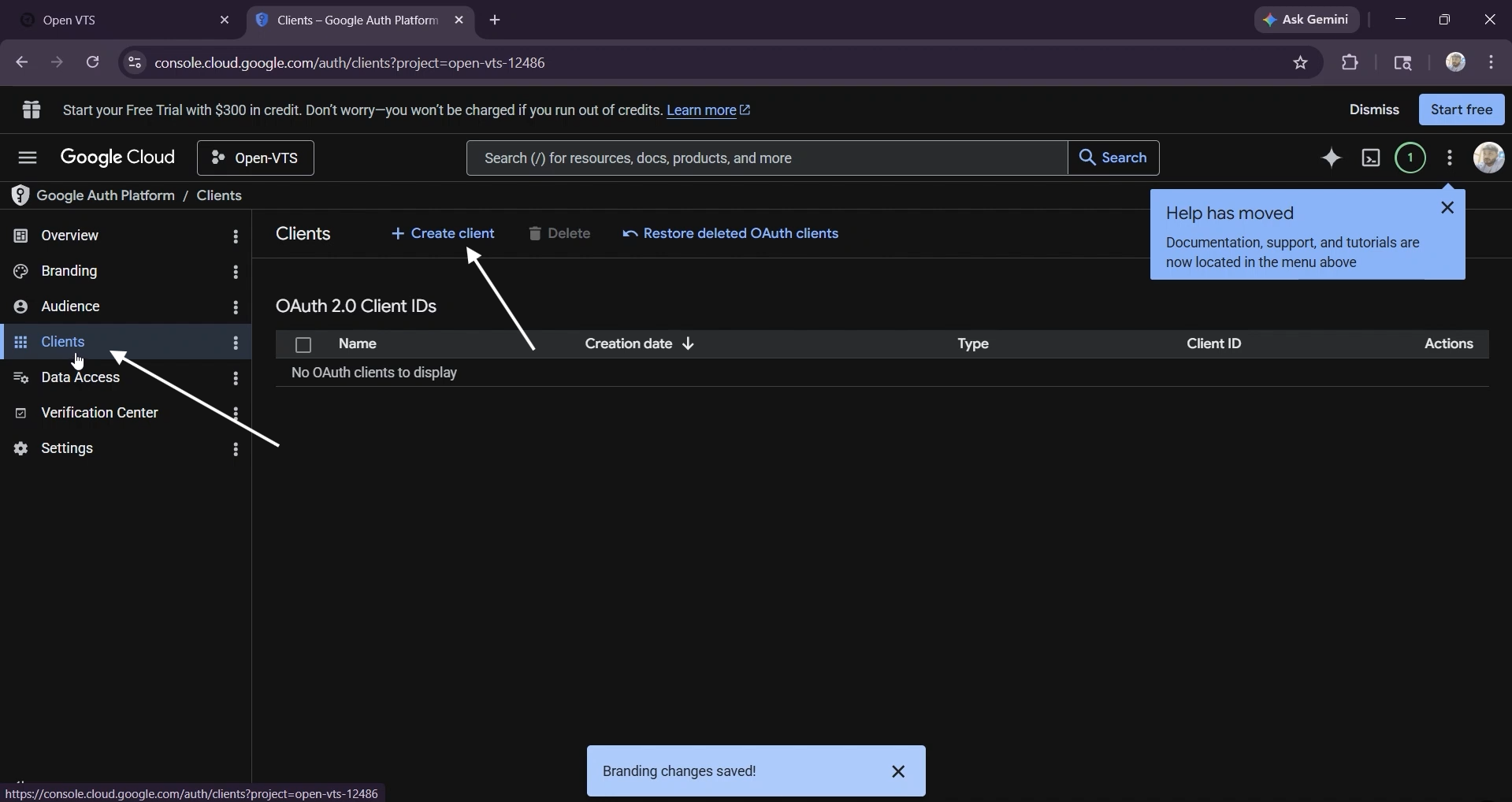Open more options for Branding
The height and width of the screenshot is (802, 1512).
236,272
